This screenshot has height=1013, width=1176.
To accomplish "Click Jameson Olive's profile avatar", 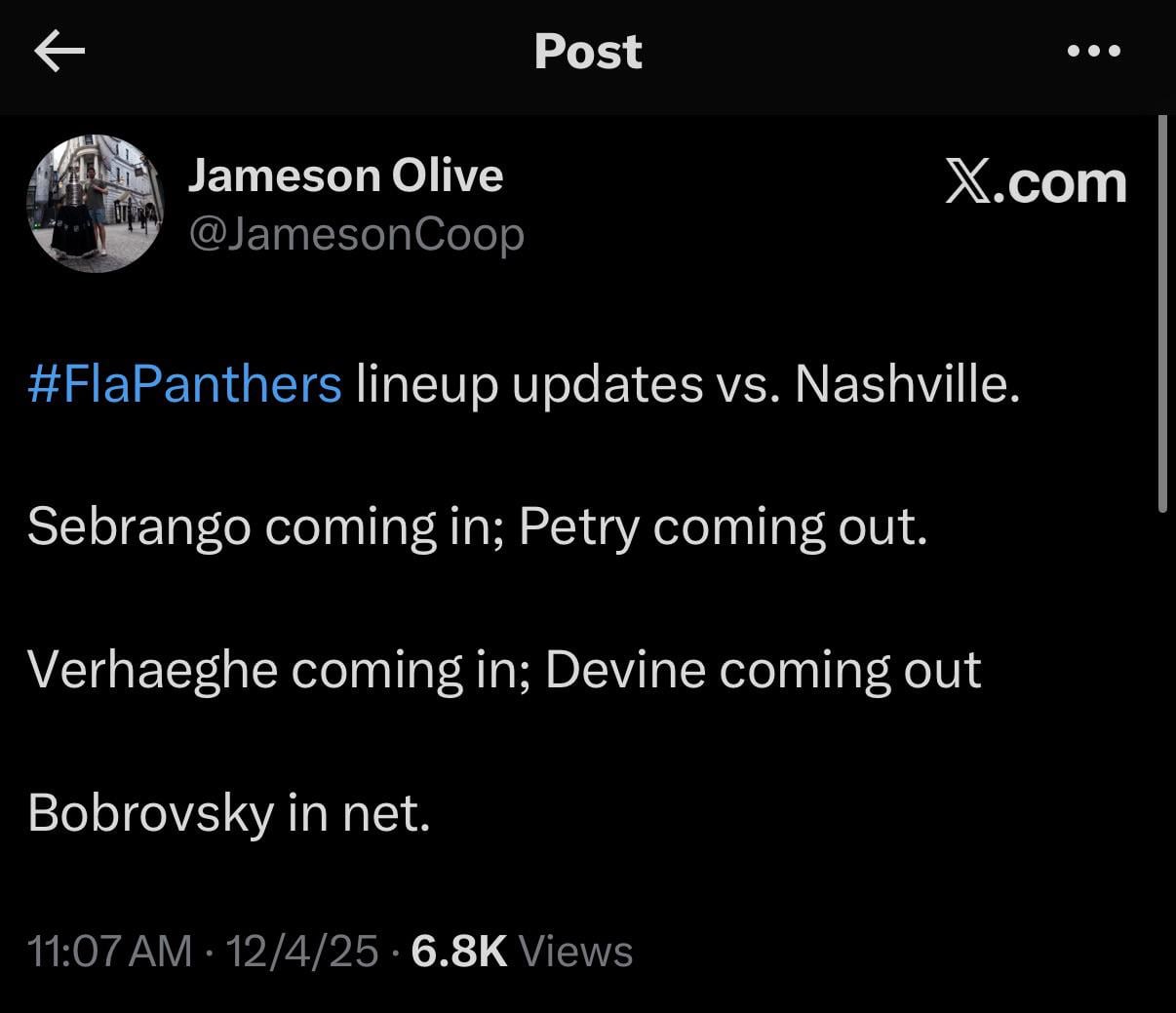I will (x=96, y=204).
